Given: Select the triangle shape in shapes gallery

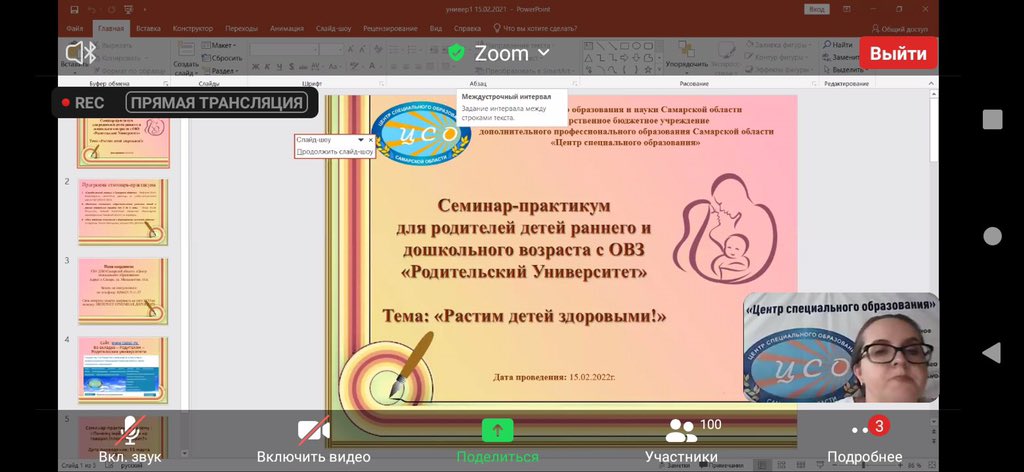Looking at the screenshot, I should pyautogui.click(x=588, y=57).
